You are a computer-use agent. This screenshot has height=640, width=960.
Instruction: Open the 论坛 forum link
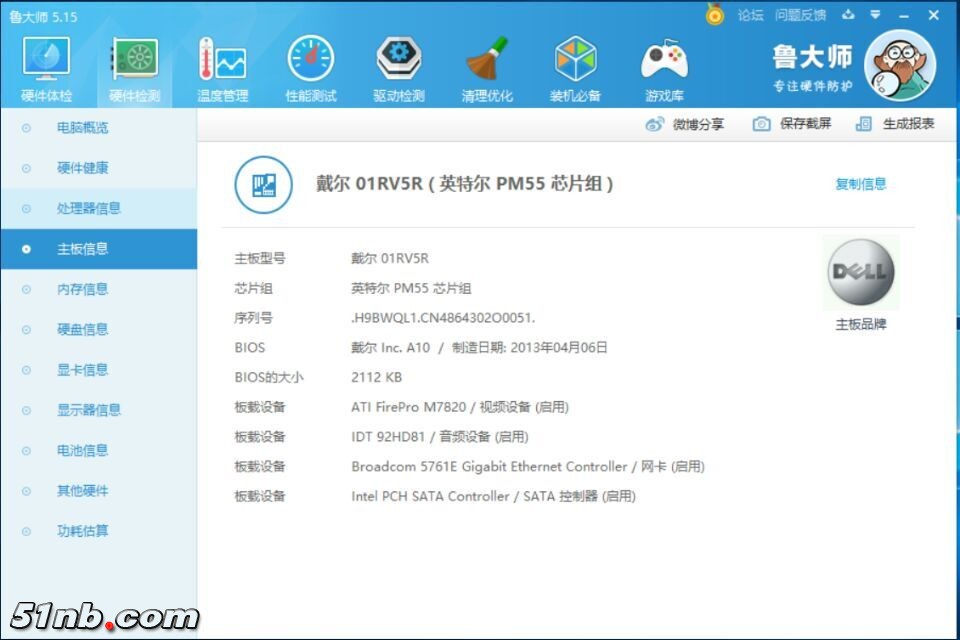(750, 15)
